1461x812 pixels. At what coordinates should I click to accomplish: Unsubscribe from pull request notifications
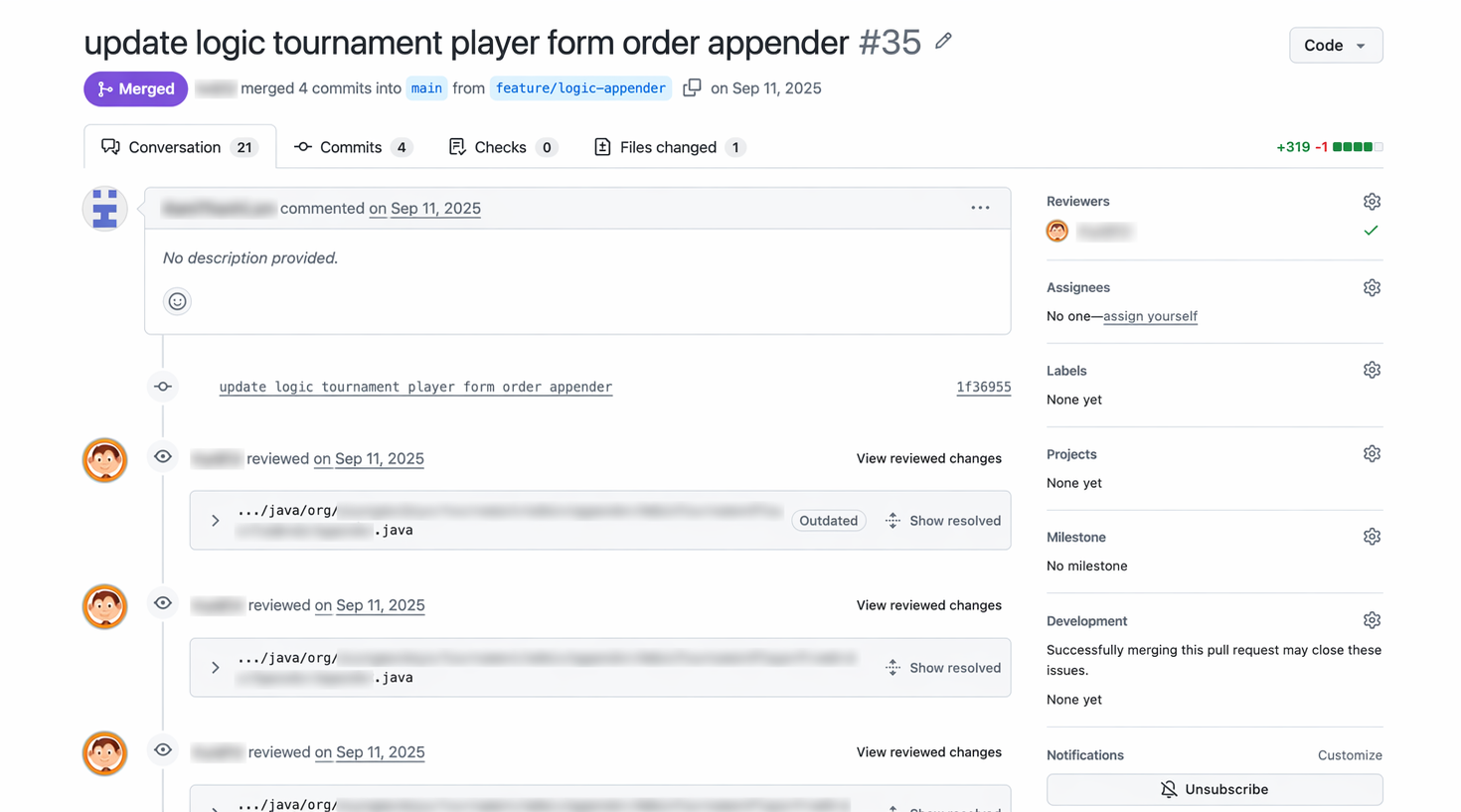pos(1214,789)
